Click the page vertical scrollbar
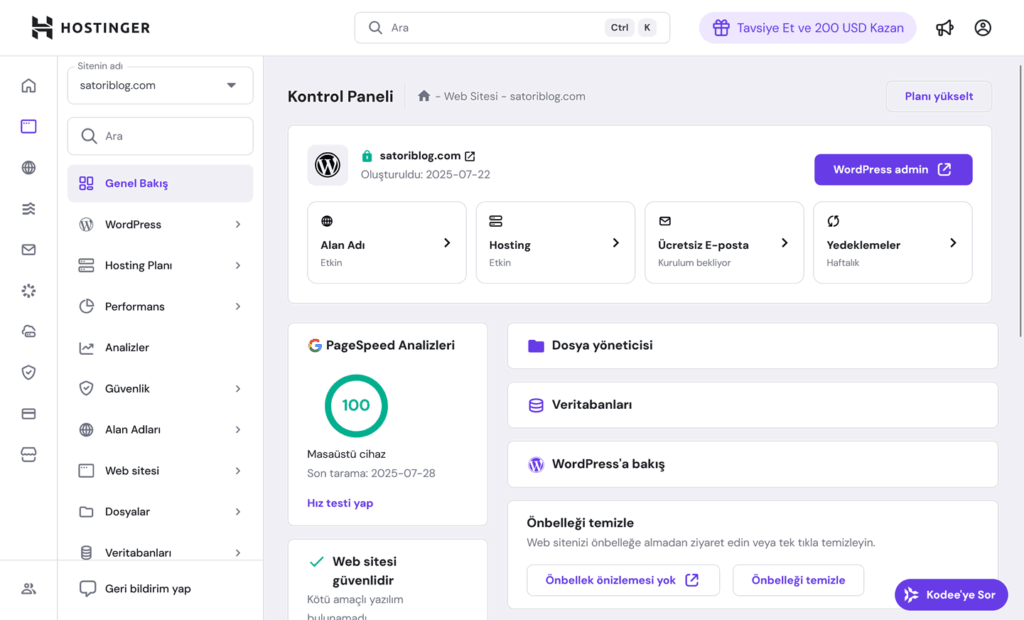The width and height of the screenshot is (1024, 620). [x=1020, y=201]
